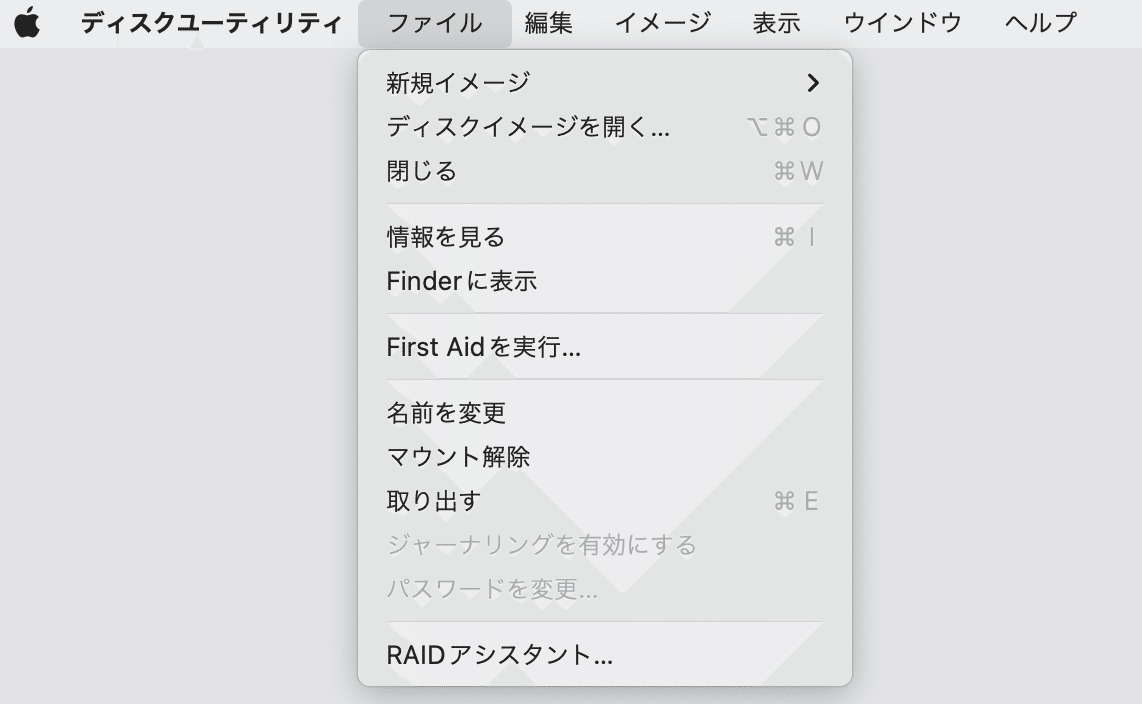Open the 編集 menu
Image resolution: width=1142 pixels, height=704 pixels.
[x=548, y=23]
